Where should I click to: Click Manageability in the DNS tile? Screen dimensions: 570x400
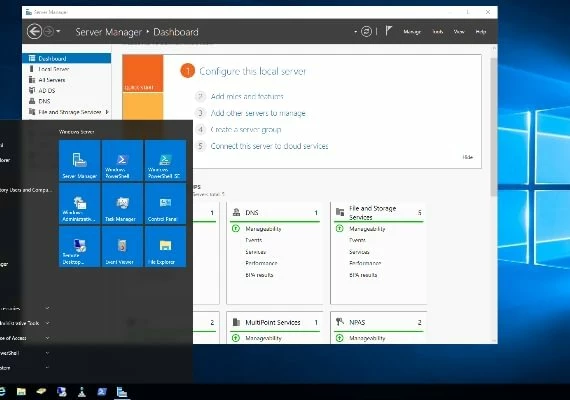click(263, 229)
